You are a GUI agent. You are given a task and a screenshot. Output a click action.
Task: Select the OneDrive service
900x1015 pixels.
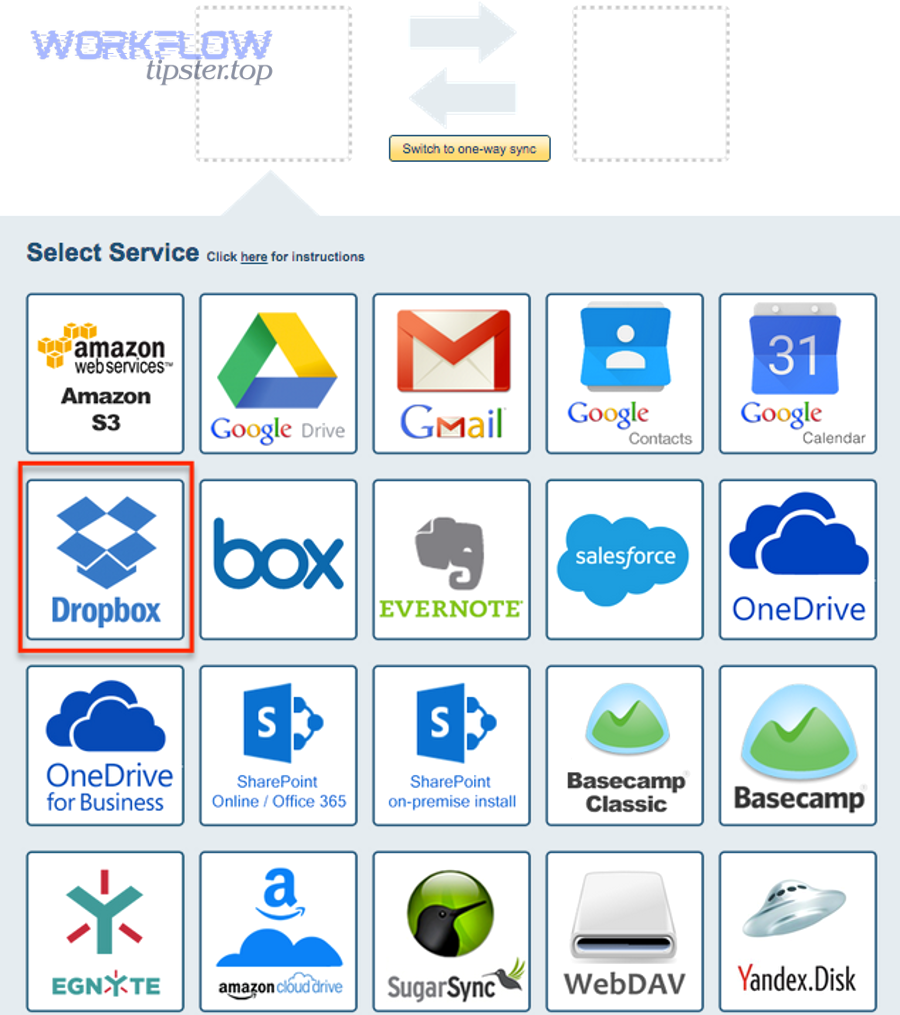797,558
